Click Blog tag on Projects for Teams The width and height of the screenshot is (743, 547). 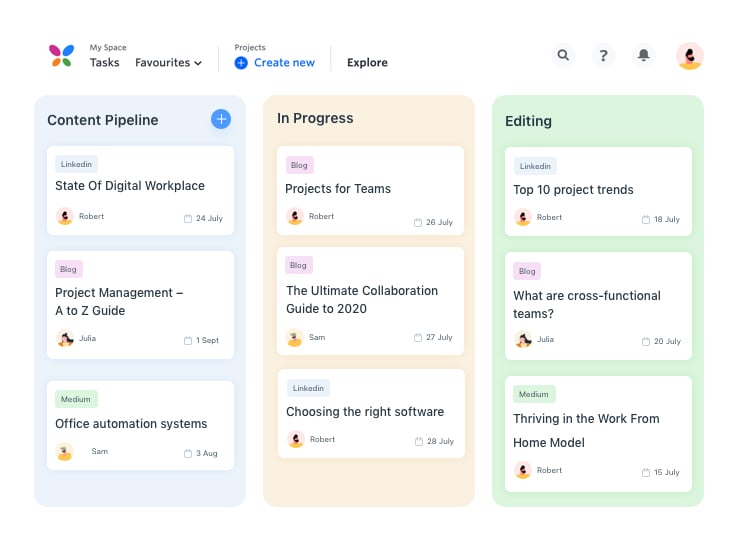pos(299,165)
